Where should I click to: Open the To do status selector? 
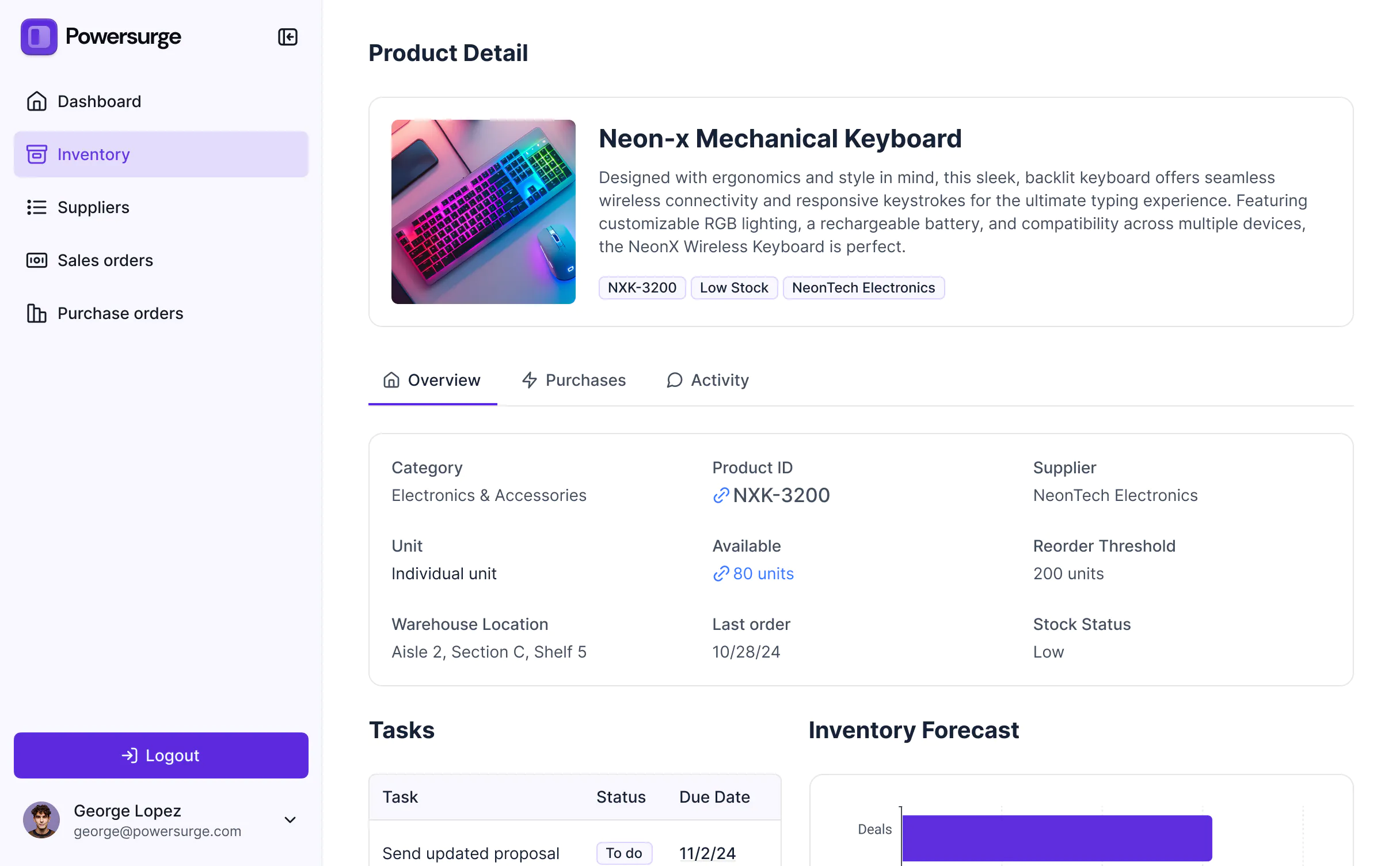tap(624, 853)
